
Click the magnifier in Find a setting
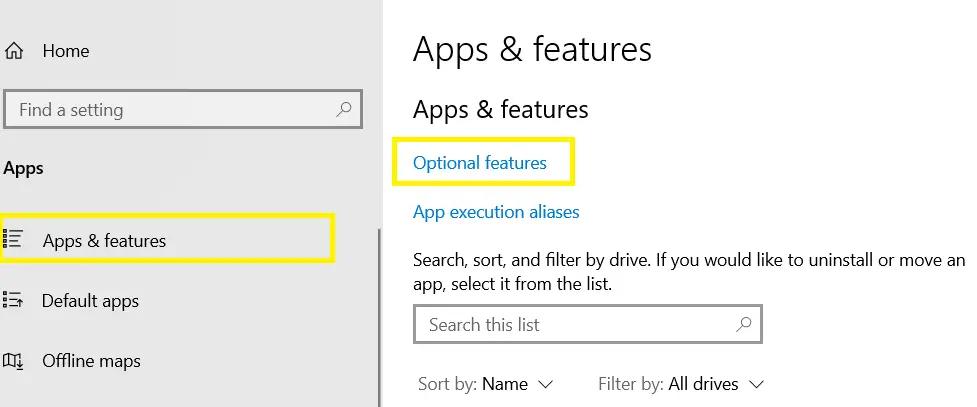(343, 110)
